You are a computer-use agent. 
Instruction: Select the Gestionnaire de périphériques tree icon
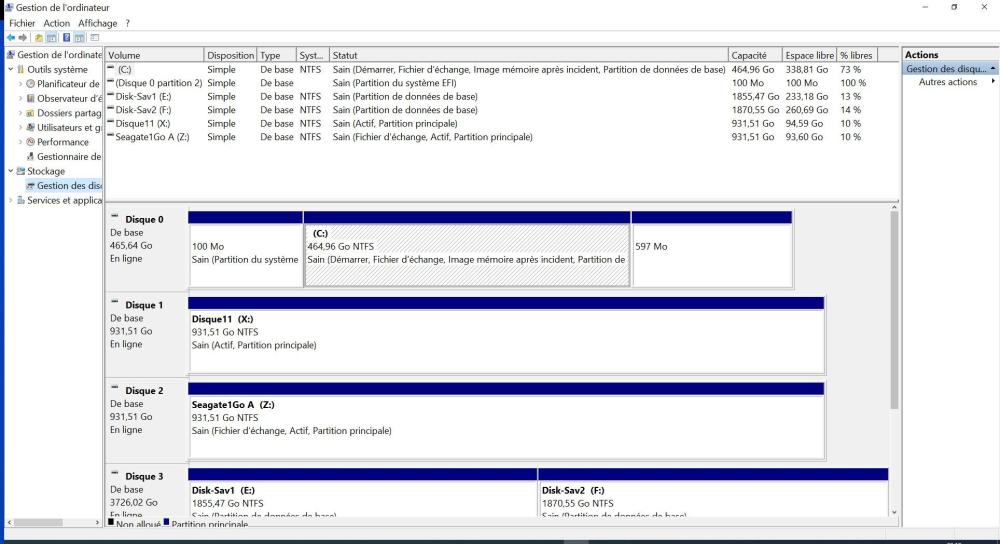[x=31, y=156]
